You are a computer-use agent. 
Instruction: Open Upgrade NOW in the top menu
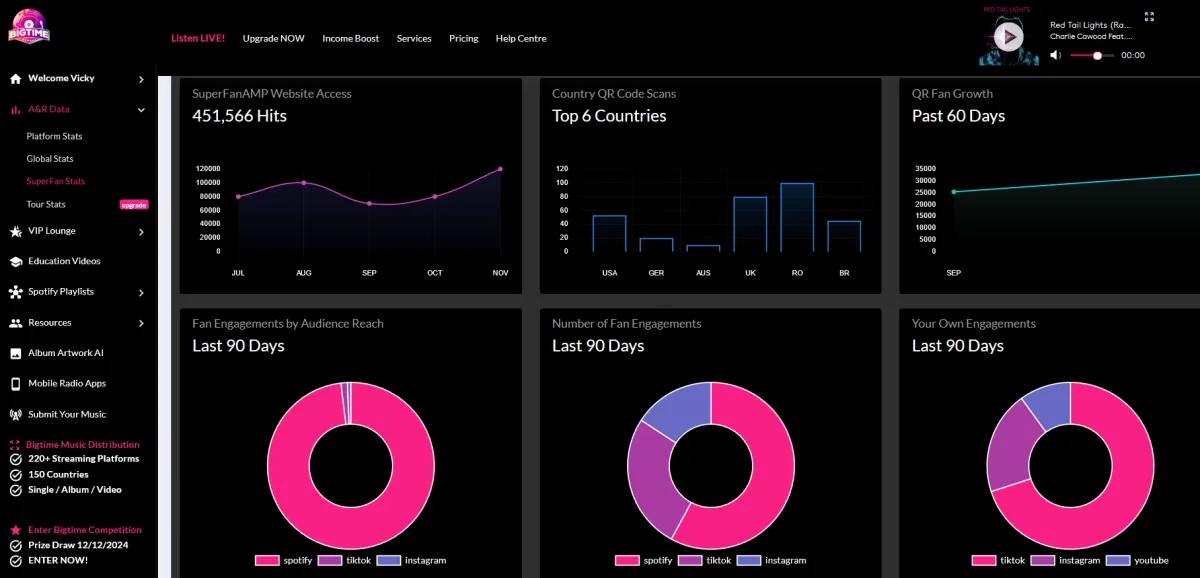click(274, 38)
